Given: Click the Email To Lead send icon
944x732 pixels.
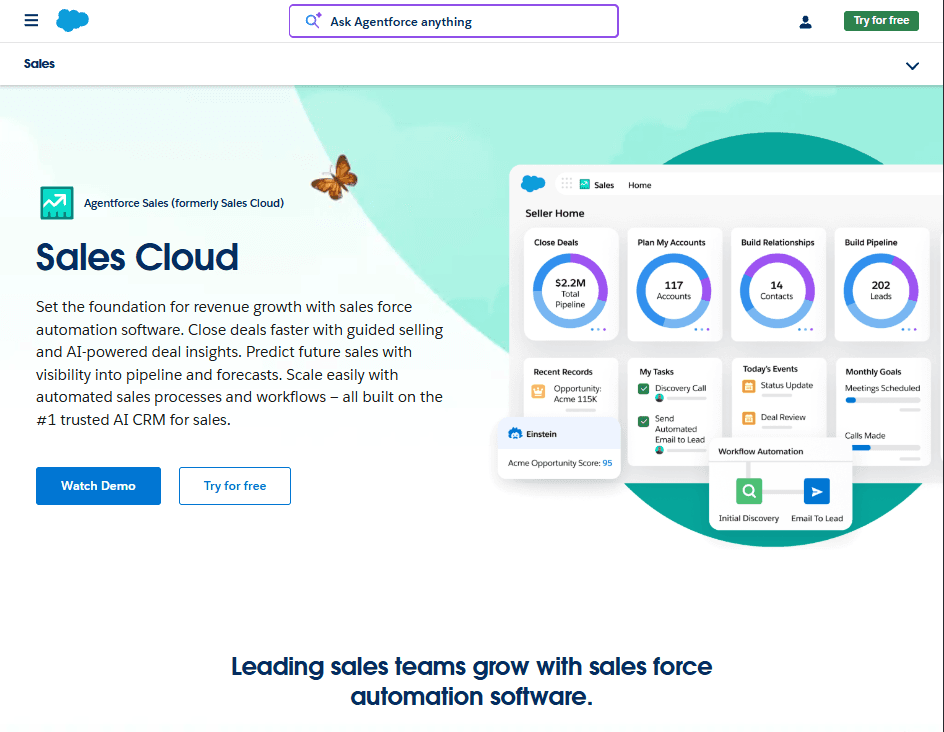Looking at the screenshot, I should (x=817, y=491).
